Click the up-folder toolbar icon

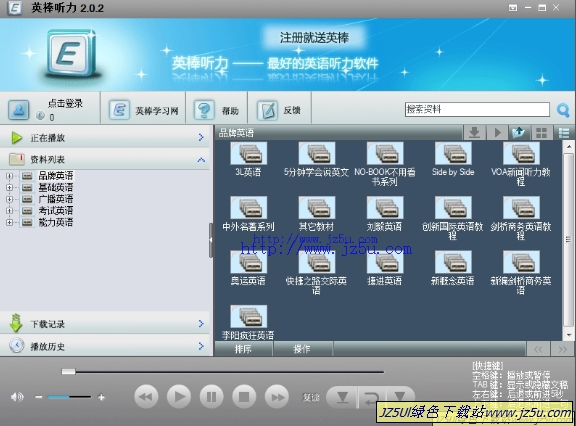coord(519,133)
